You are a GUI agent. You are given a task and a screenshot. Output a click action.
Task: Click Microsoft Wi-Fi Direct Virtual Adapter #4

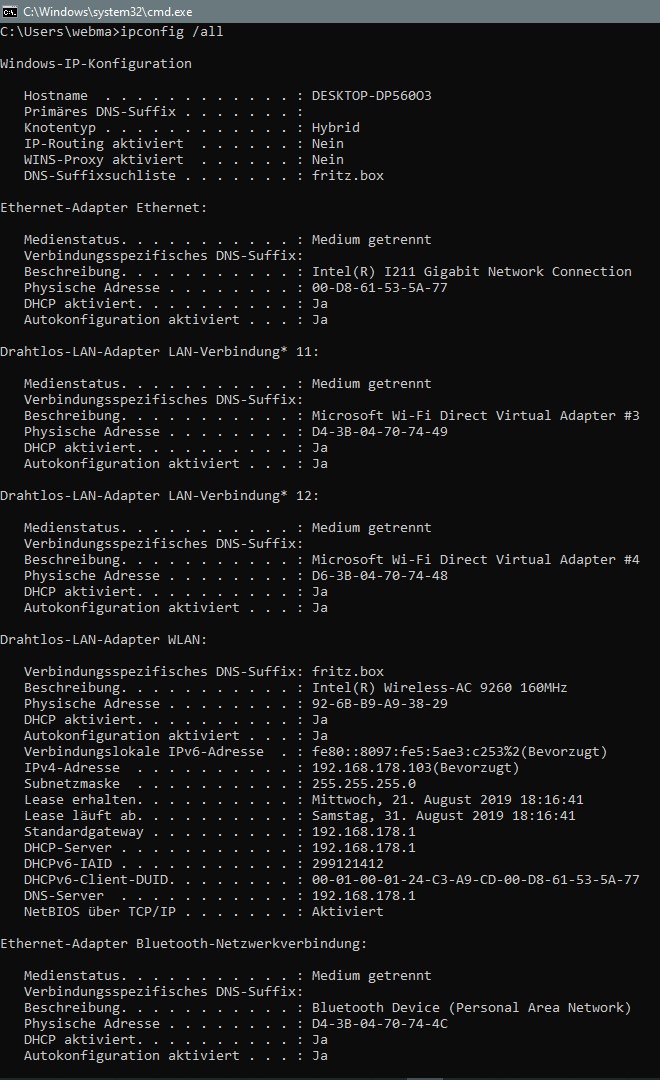click(475, 560)
